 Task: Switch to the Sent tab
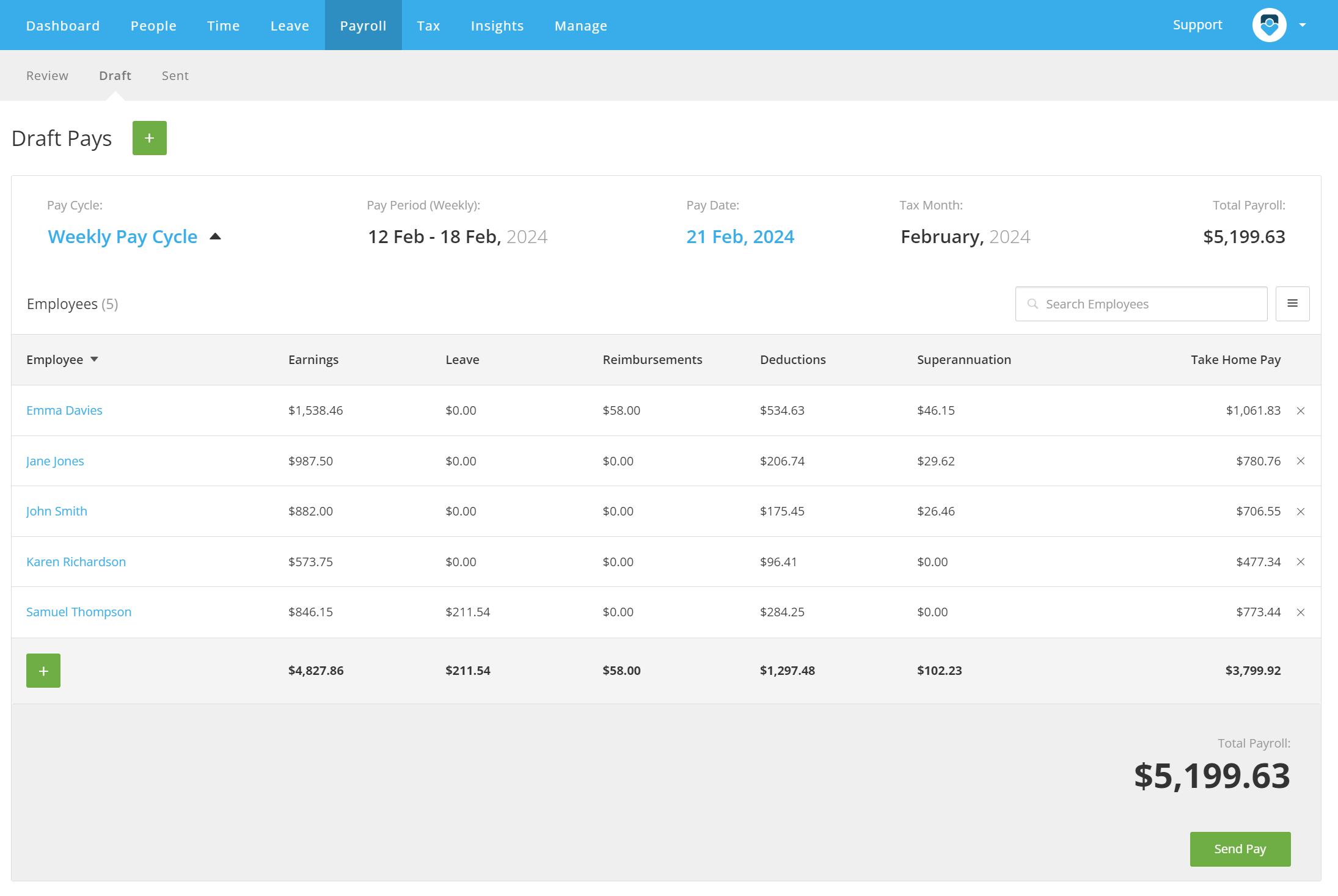[x=175, y=75]
